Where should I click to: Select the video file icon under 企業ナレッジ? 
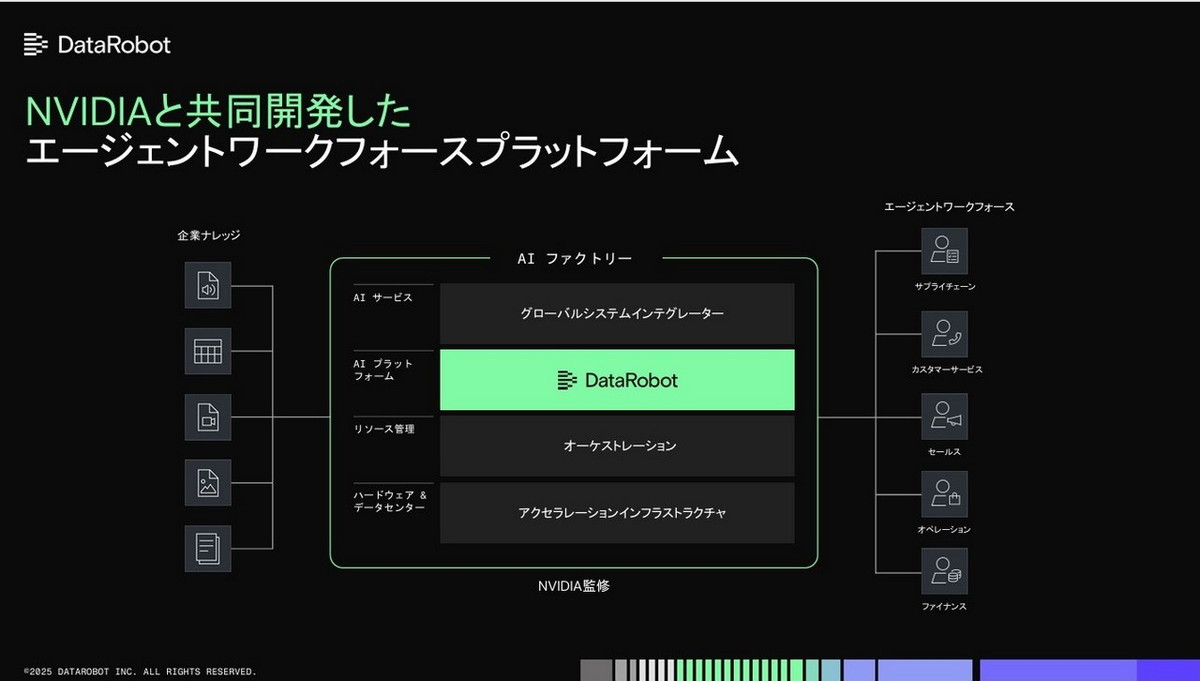coord(208,417)
